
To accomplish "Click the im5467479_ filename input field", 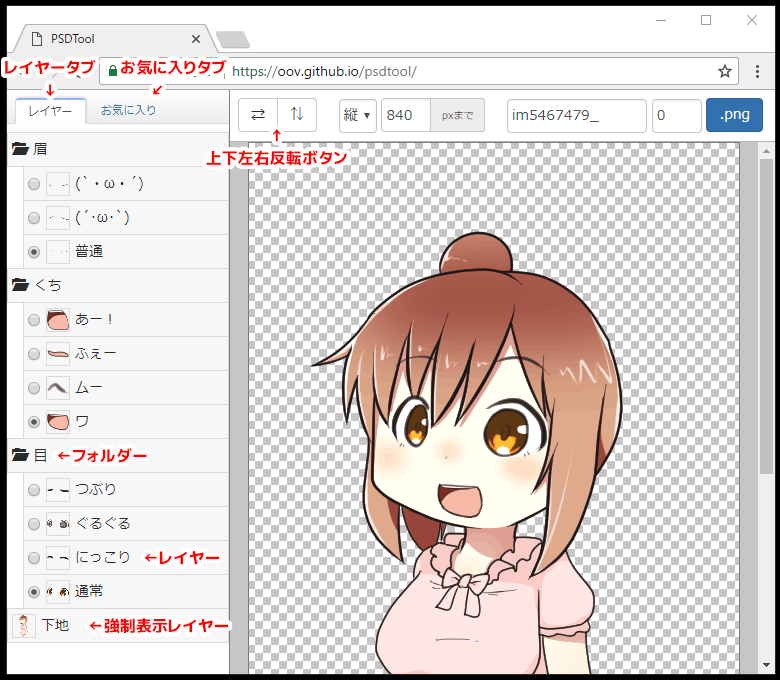I will pos(576,115).
